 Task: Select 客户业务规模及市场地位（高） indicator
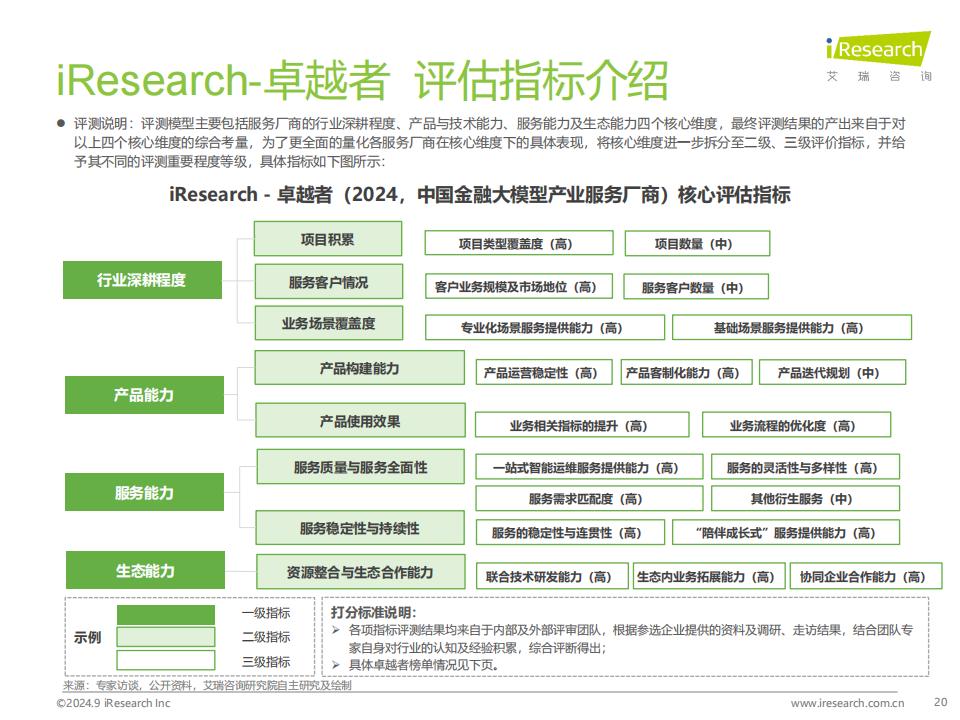coord(519,287)
